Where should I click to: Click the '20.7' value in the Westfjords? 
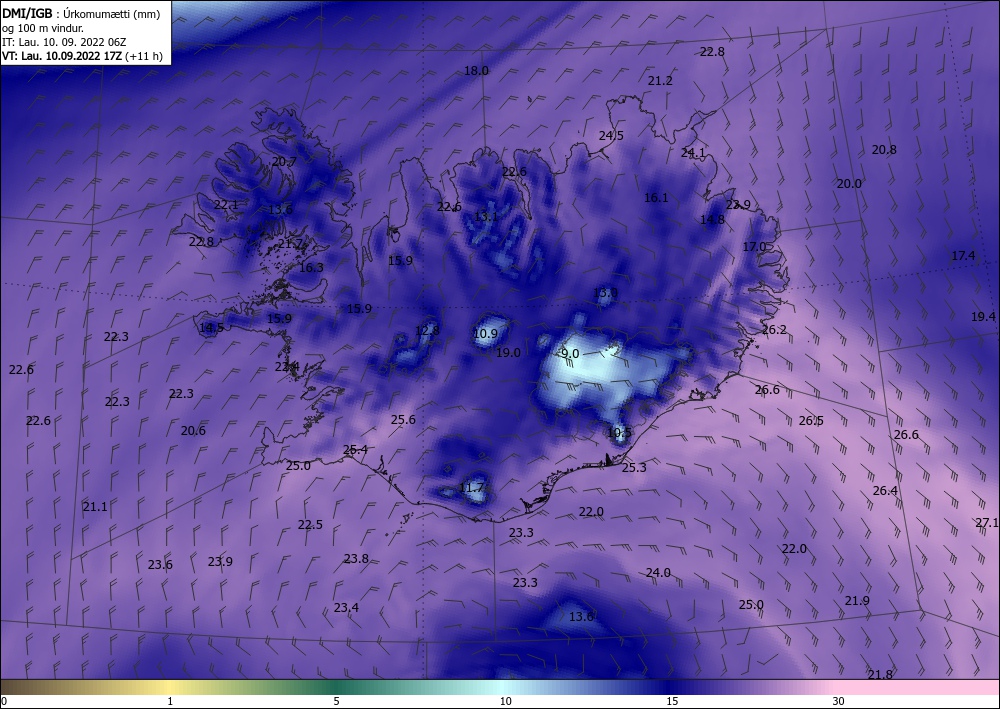click(x=284, y=162)
